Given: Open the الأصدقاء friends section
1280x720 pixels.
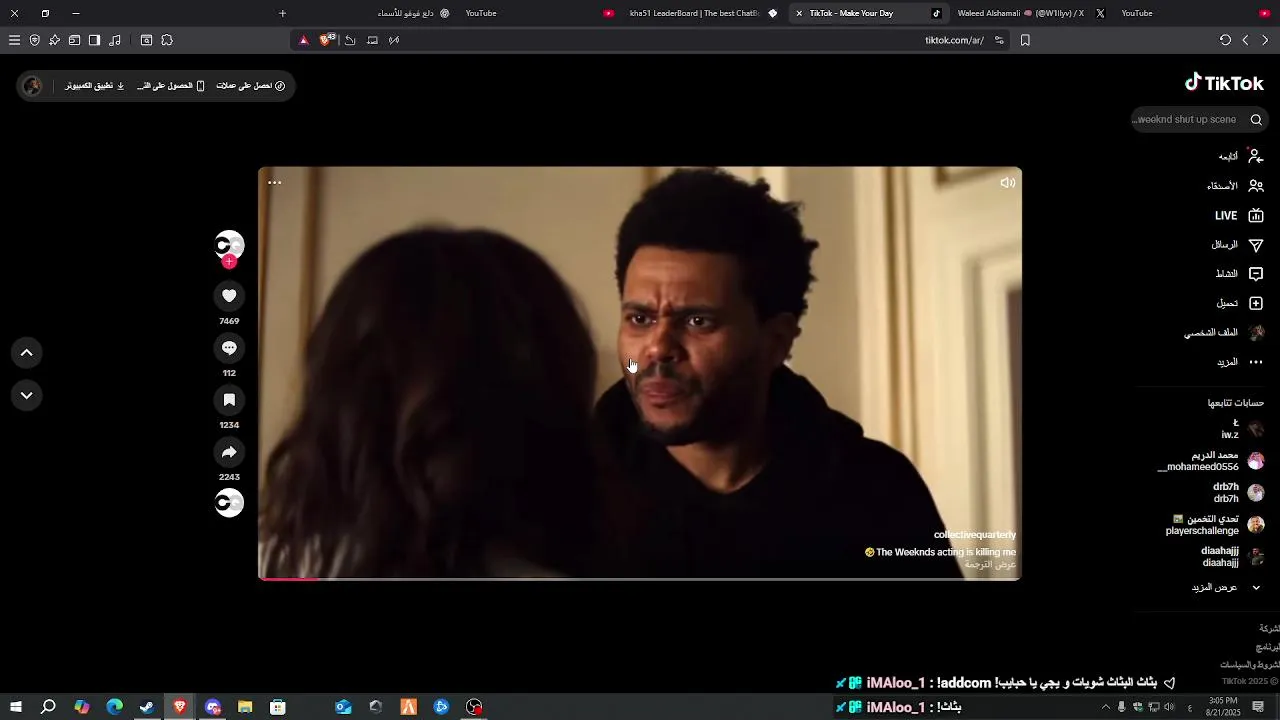Looking at the screenshot, I should [1235, 186].
